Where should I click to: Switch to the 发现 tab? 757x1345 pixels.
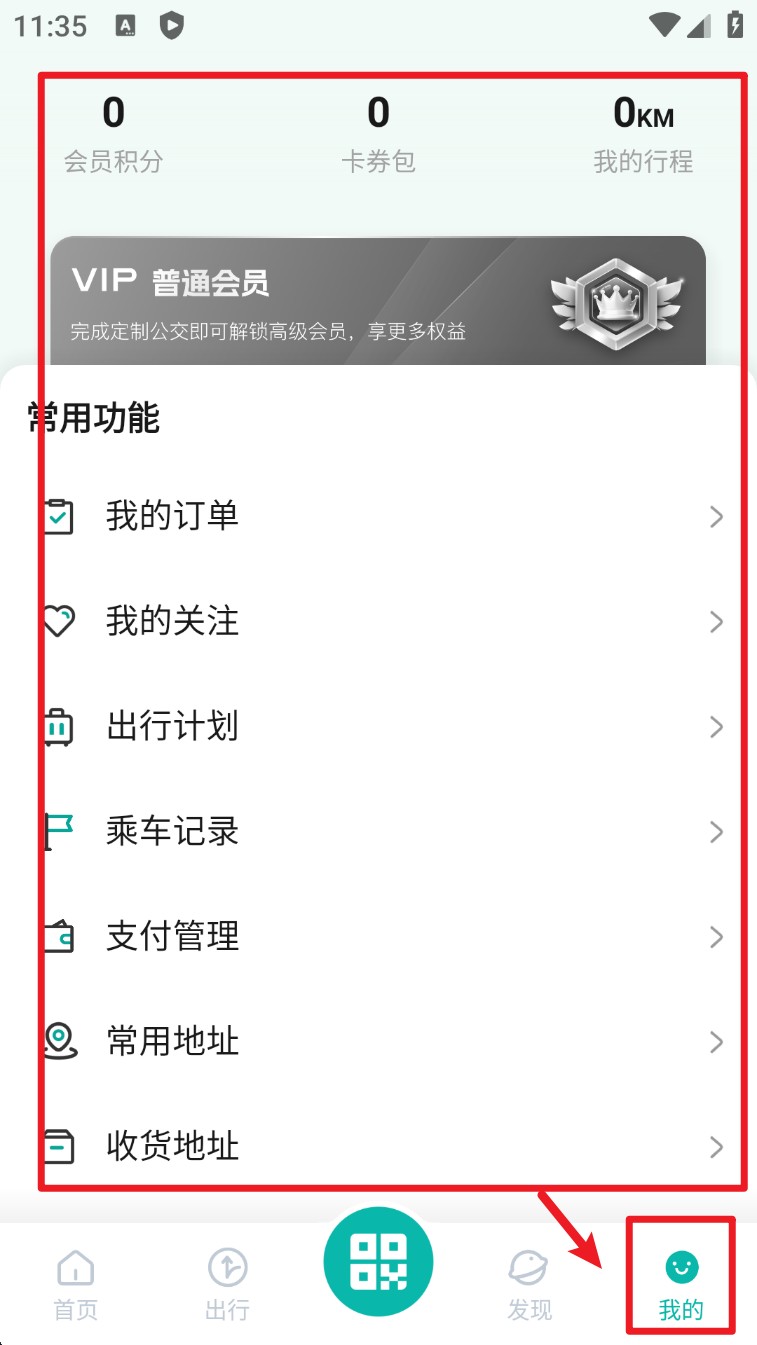point(529,1284)
